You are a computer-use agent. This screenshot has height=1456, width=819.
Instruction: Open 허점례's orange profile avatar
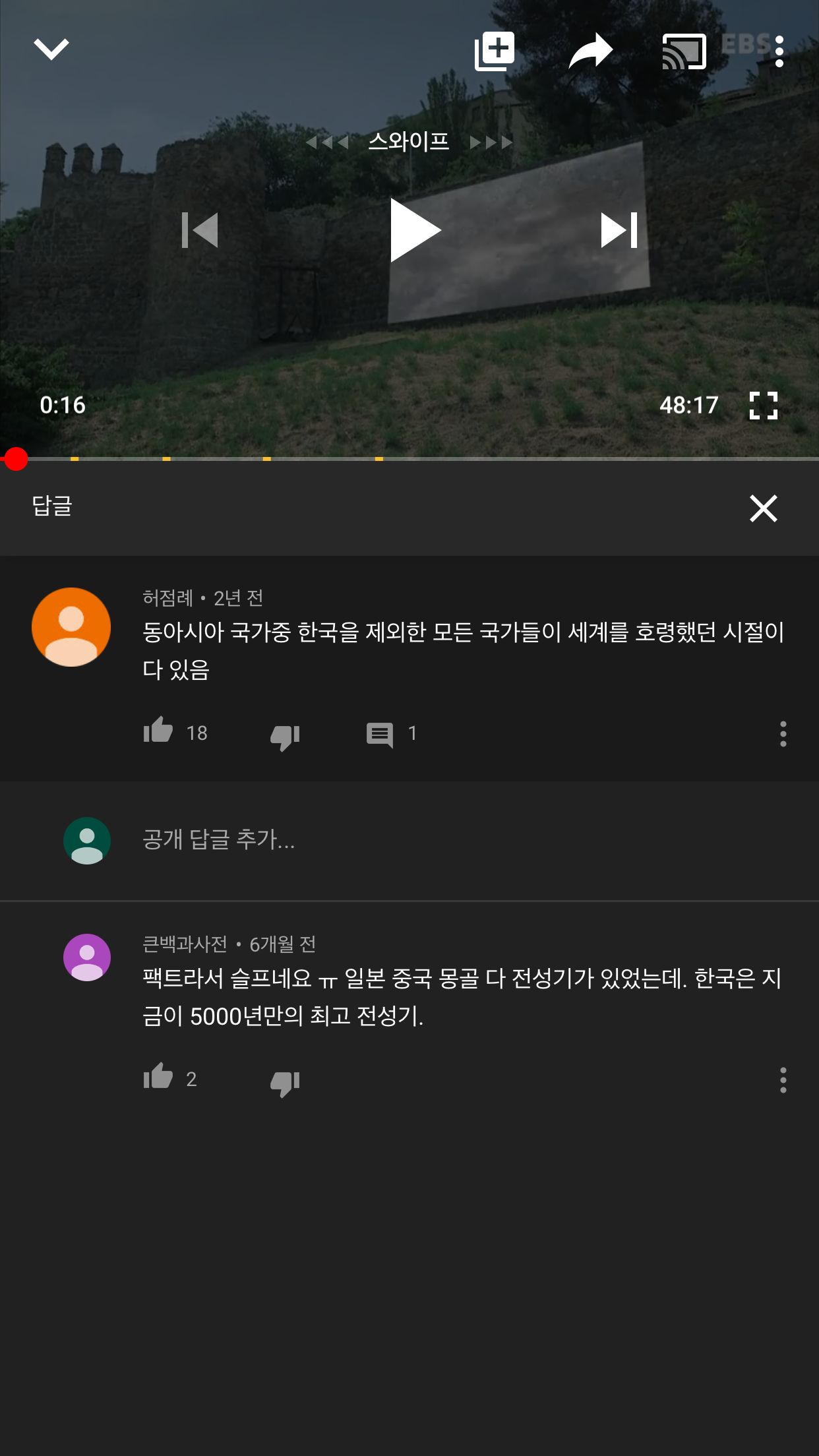coord(71,627)
